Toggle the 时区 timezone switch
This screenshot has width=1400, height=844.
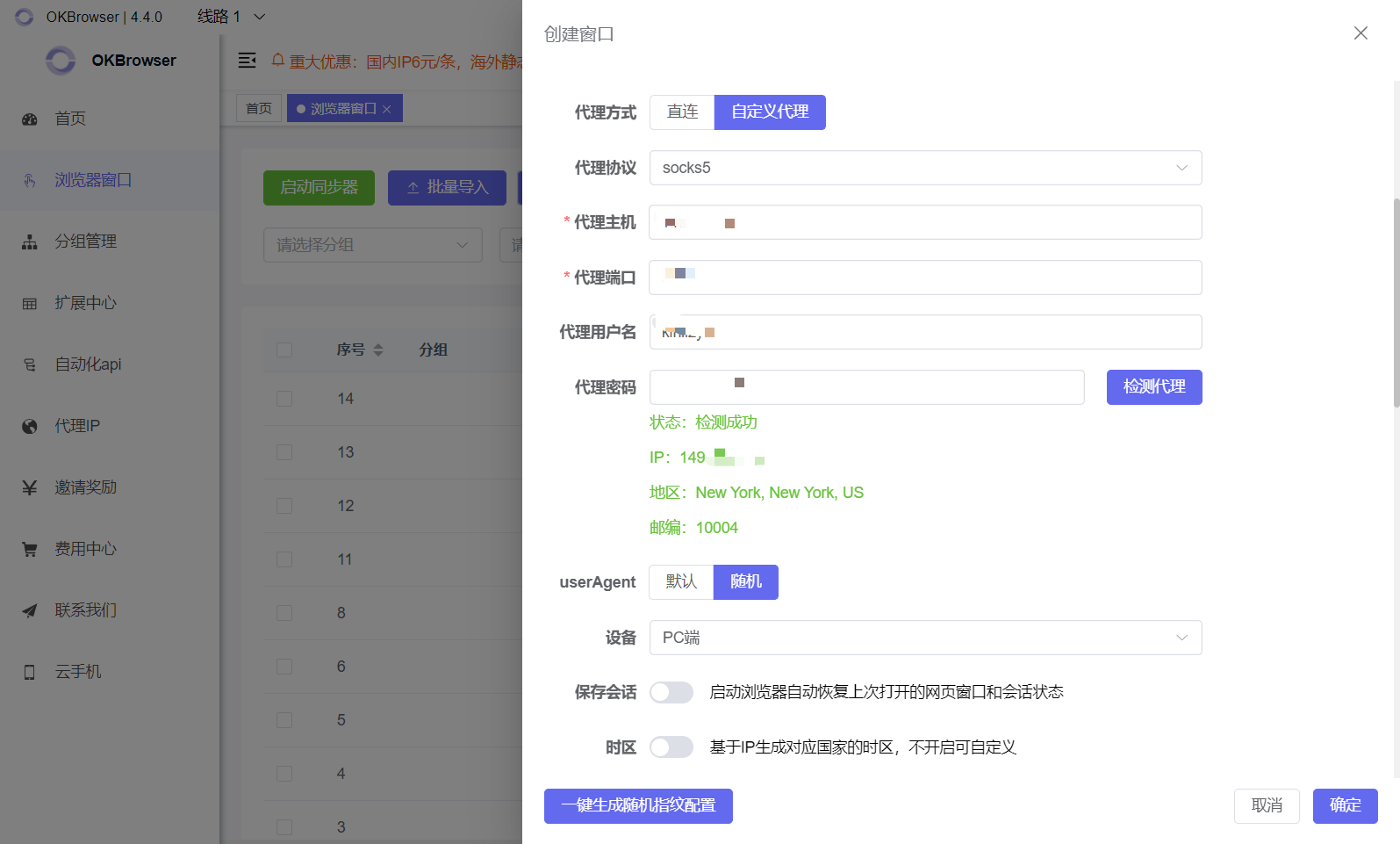(x=671, y=747)
